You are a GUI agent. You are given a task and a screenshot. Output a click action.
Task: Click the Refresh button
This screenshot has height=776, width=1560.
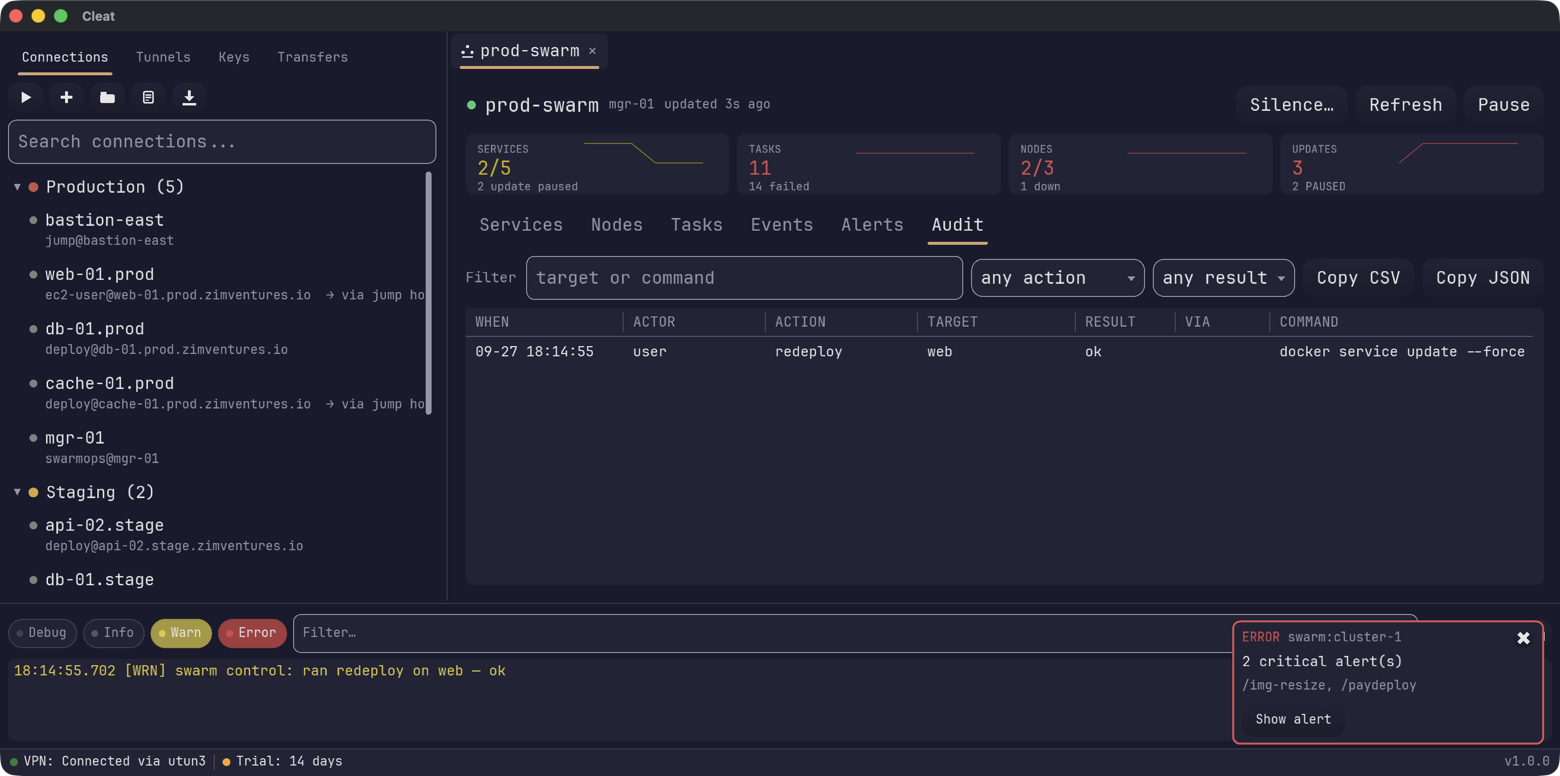pyautogui.click(x=1405, y=105)
